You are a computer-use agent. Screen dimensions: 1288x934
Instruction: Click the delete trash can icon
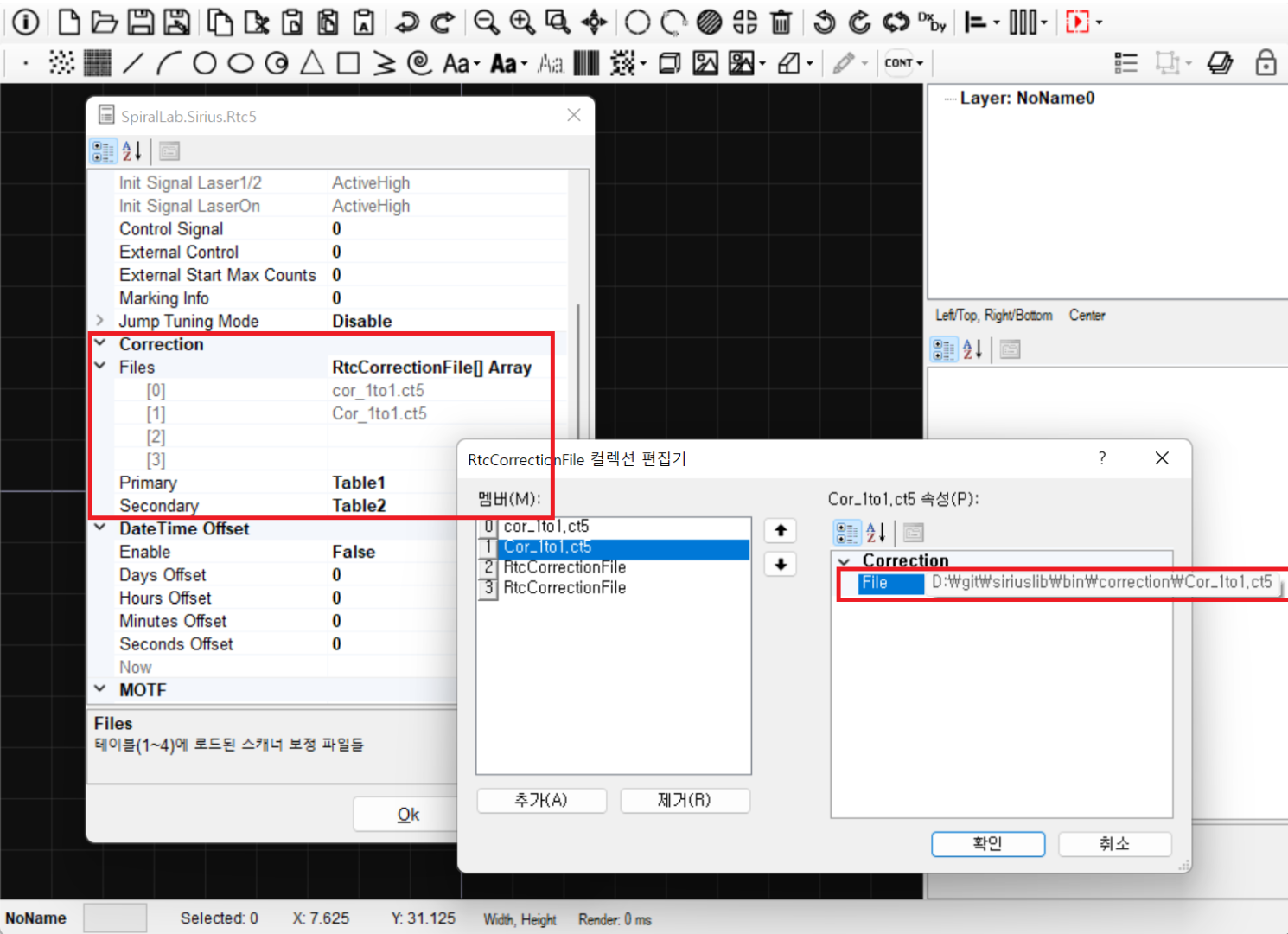coord(781,22)
